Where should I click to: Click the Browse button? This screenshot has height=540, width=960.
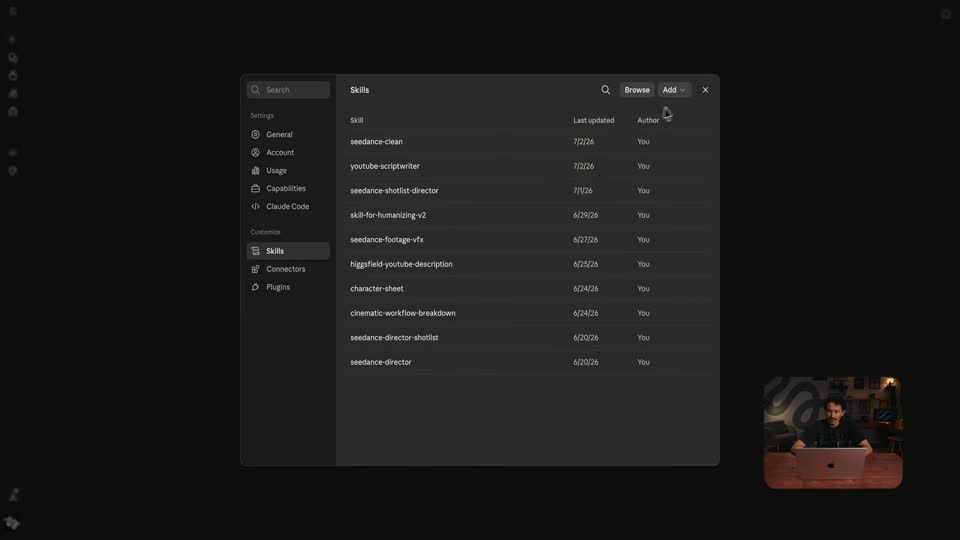(x=637, y=90)
